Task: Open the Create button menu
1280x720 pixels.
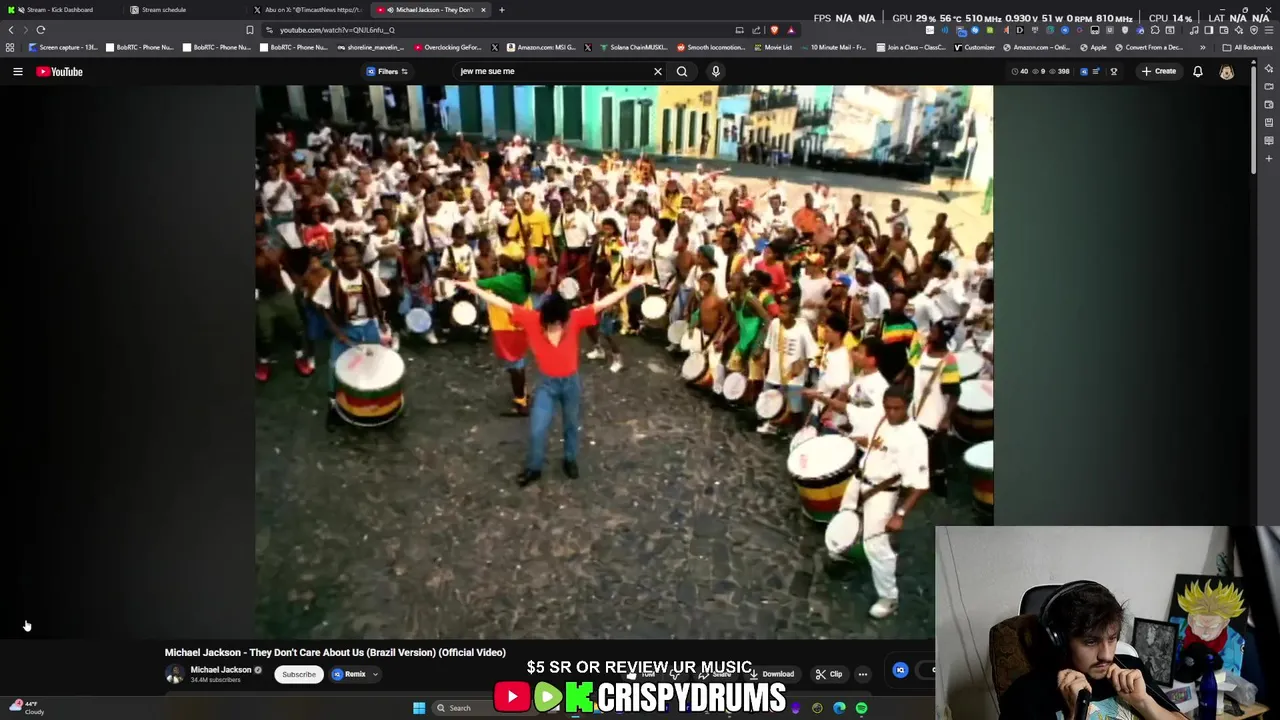Action: pos(1160,71)
